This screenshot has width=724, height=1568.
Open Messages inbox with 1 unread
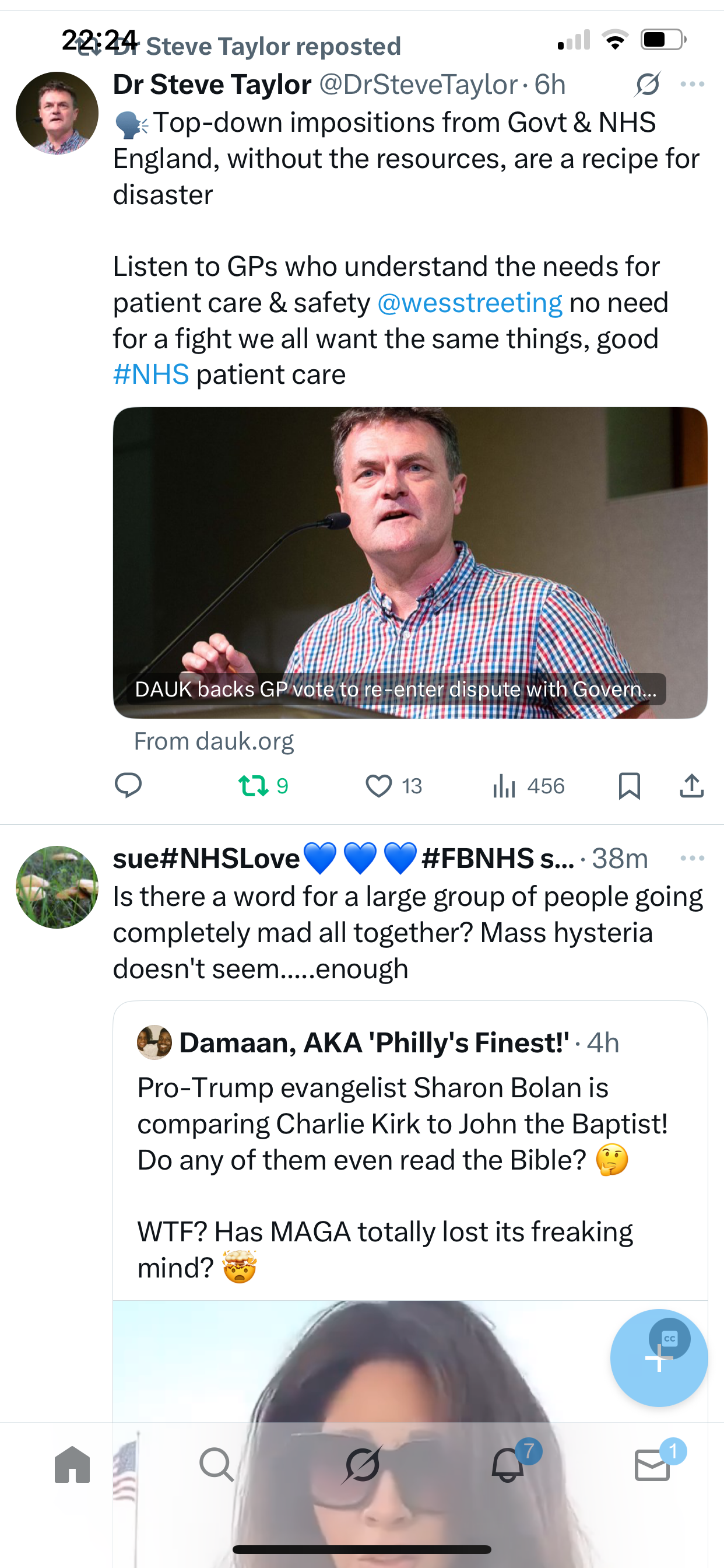pos(653,1465)
